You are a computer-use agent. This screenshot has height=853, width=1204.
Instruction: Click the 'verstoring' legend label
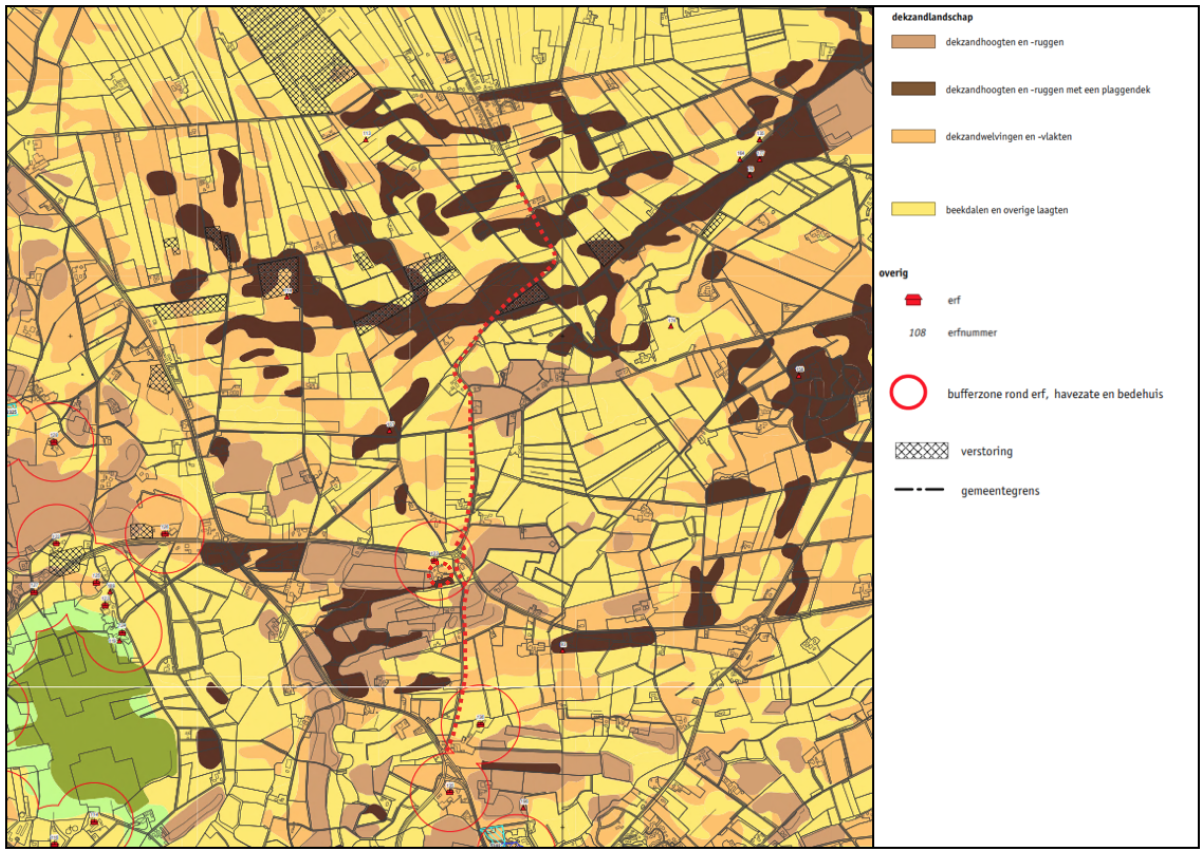tap(986, 451)
